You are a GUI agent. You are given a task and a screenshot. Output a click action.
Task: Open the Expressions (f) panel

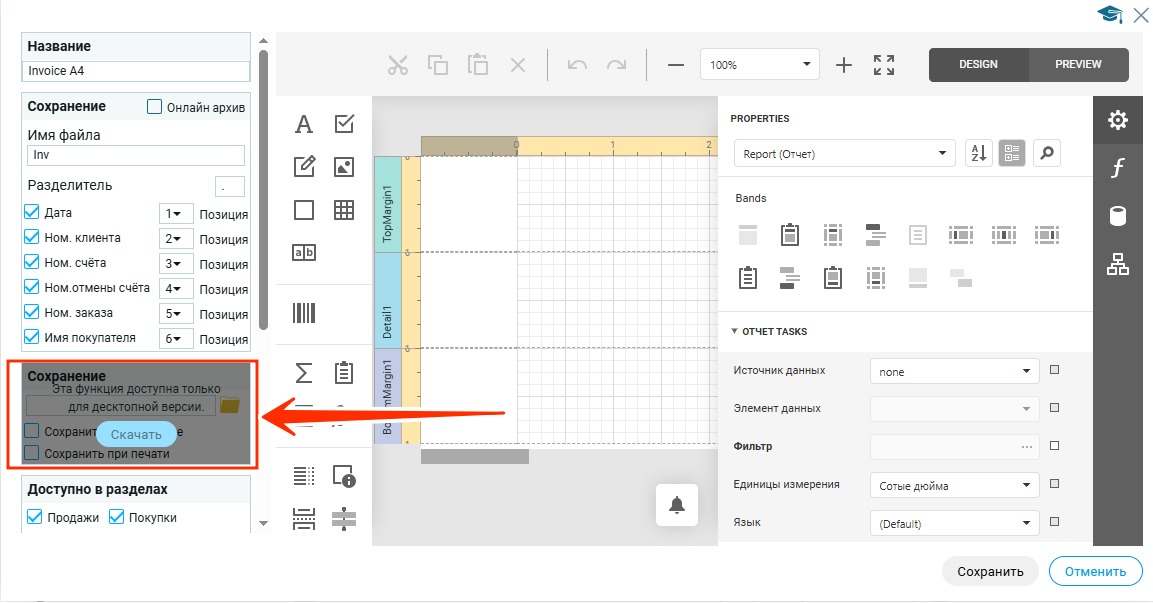click(1118, 168)
